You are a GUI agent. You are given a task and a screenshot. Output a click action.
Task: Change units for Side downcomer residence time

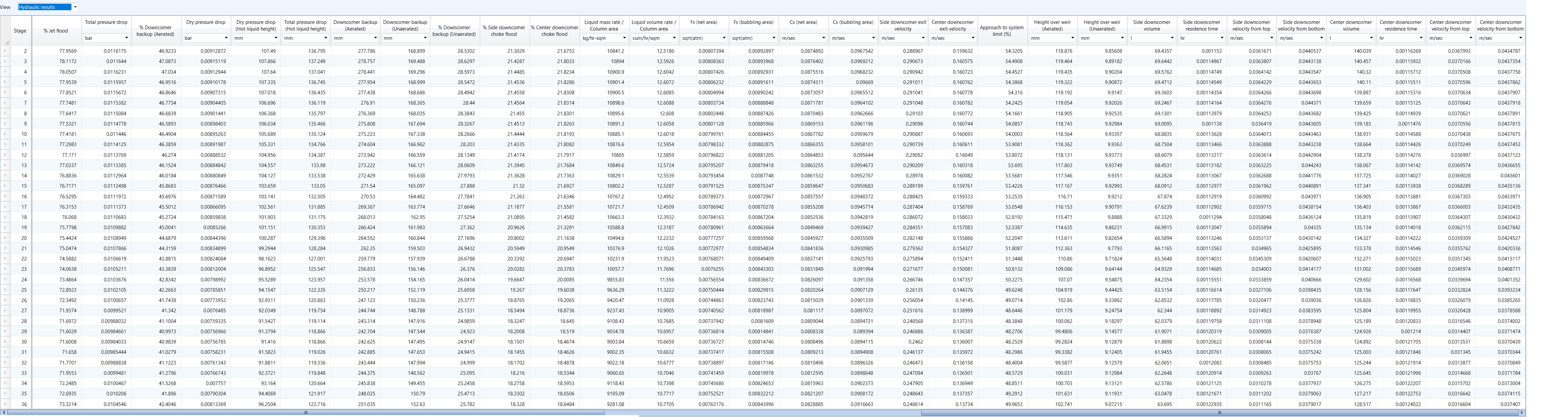(x=1202, y=38)
